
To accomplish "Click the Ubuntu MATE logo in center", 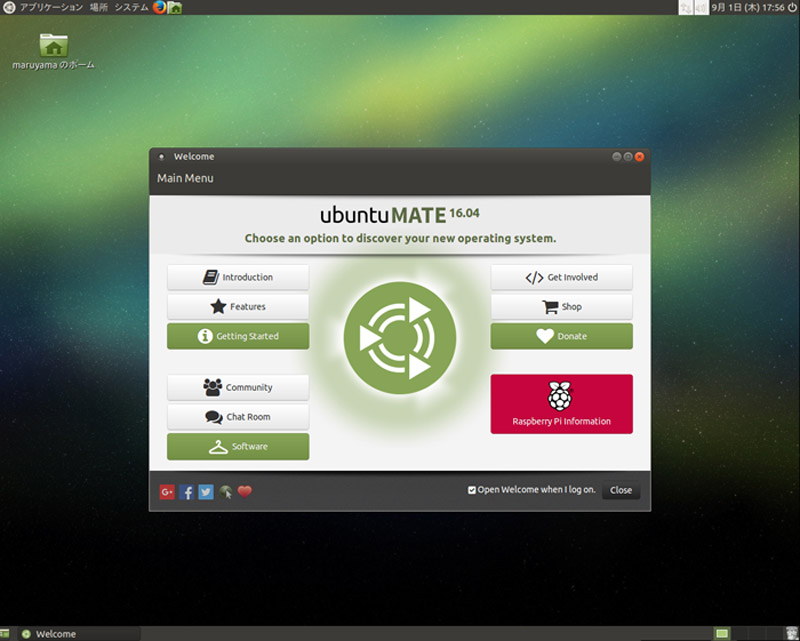I will 400,338.
